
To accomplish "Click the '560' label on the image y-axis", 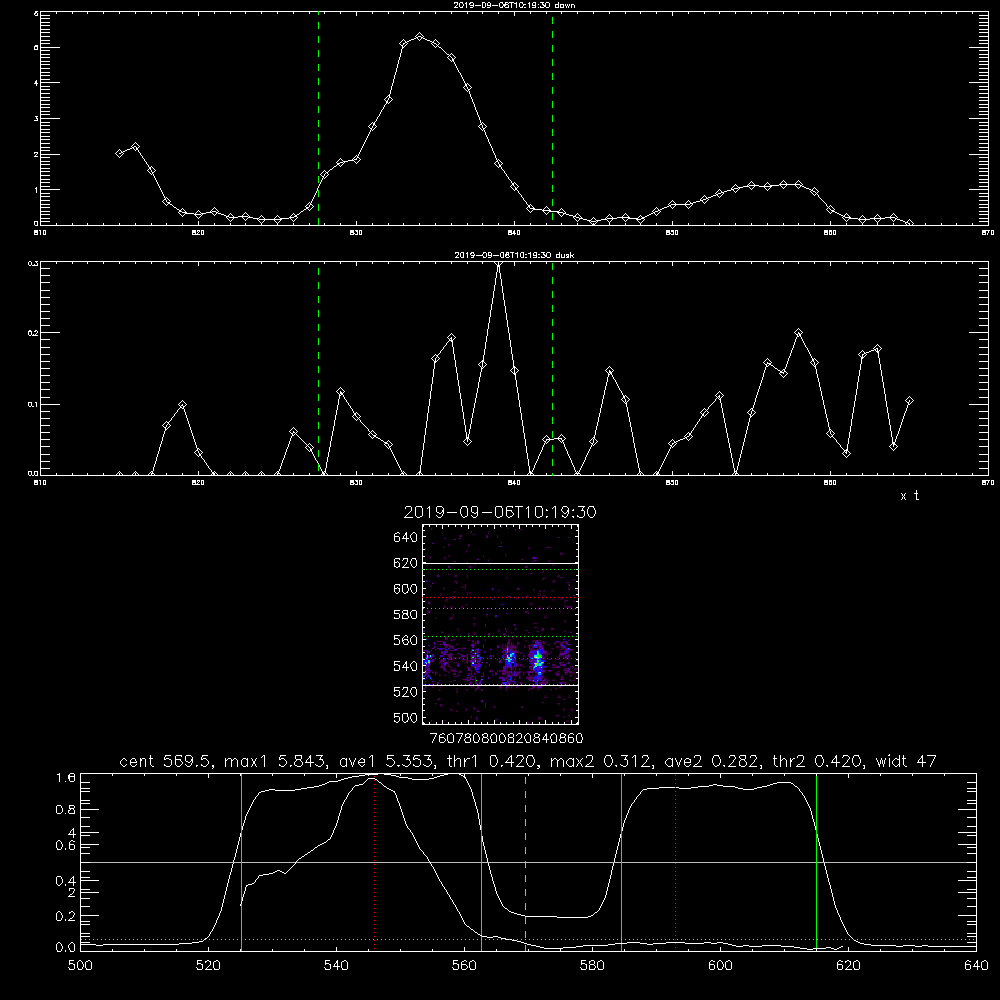I will pyautogui.click(x=406, y=640).
